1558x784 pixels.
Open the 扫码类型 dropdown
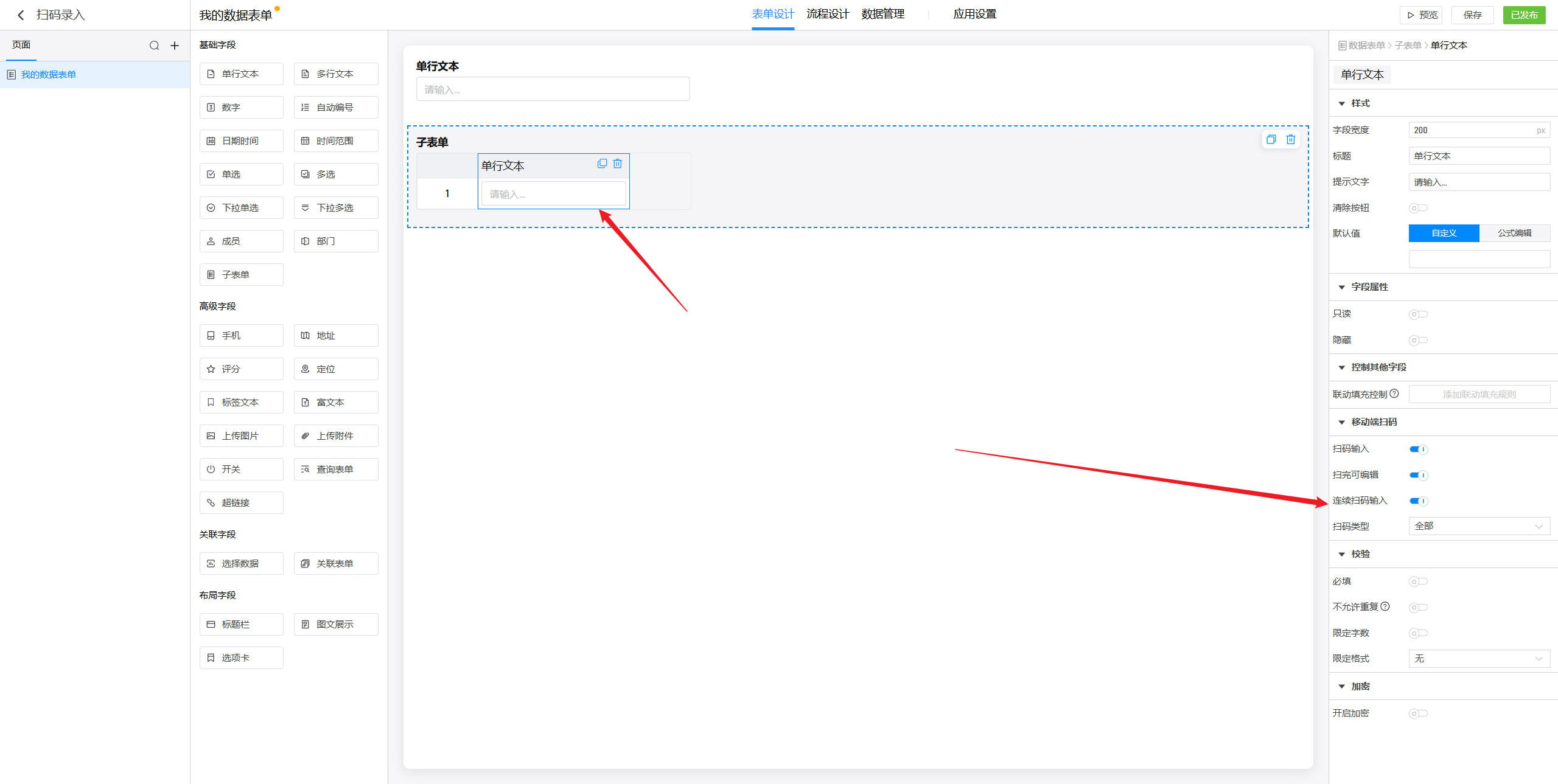(1479, 526)
